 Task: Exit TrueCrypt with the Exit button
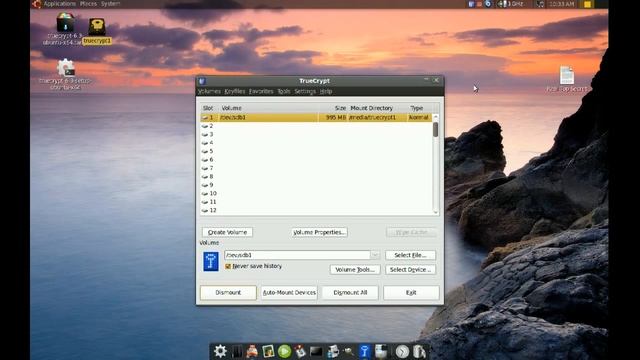(x=411, y=293)
